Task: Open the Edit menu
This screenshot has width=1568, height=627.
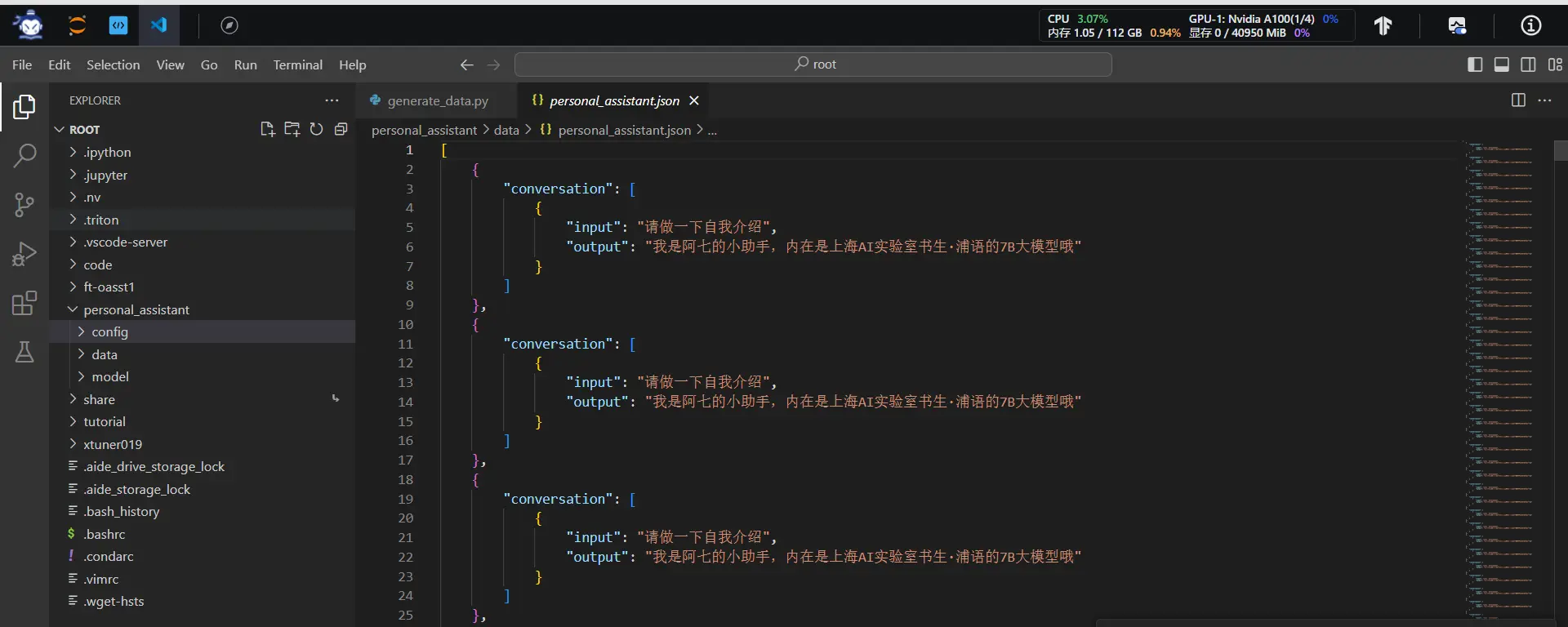Action: pyautogui.click(x=59, y=64)
